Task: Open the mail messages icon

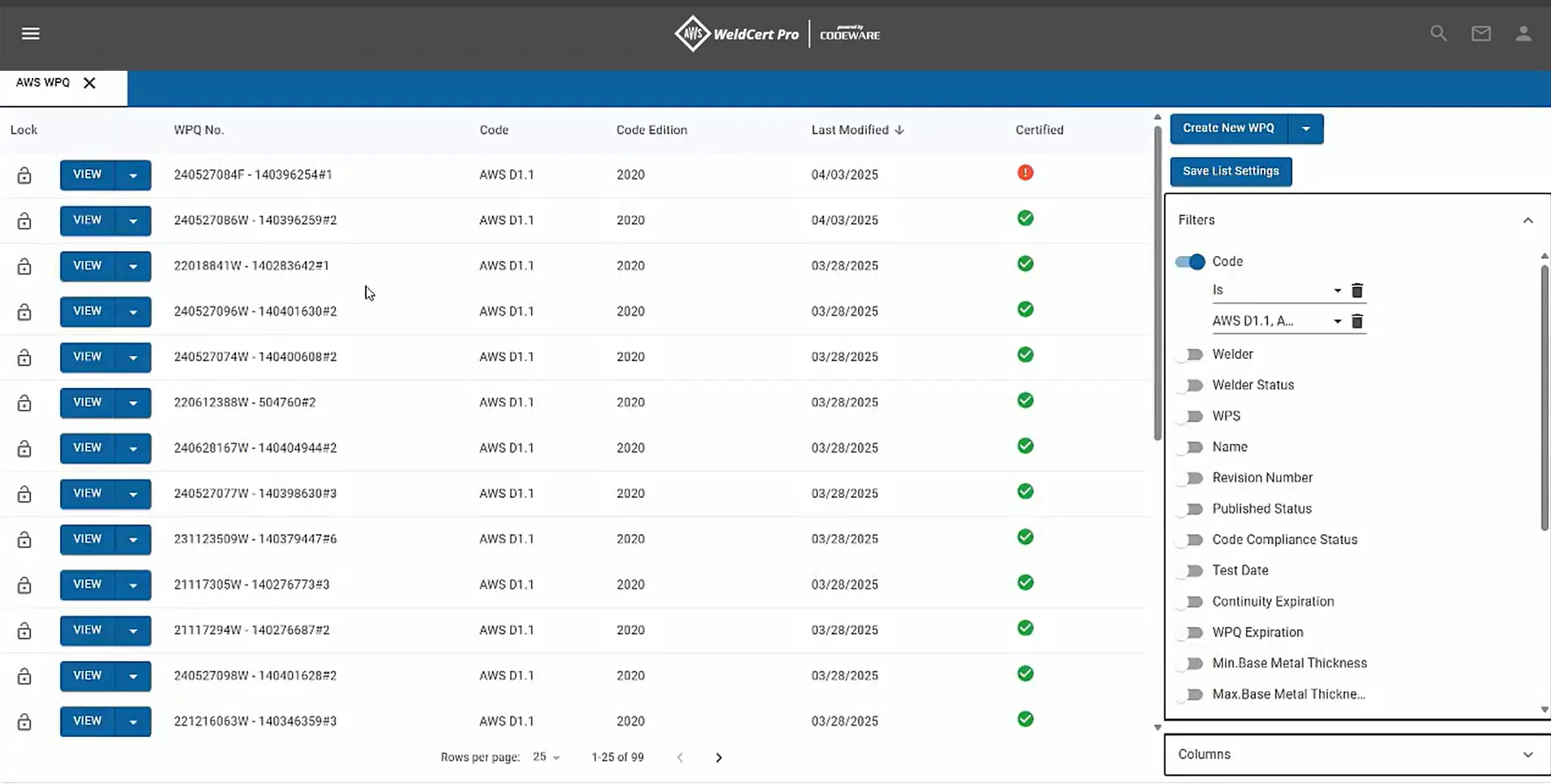Action: pos(1480,33)
